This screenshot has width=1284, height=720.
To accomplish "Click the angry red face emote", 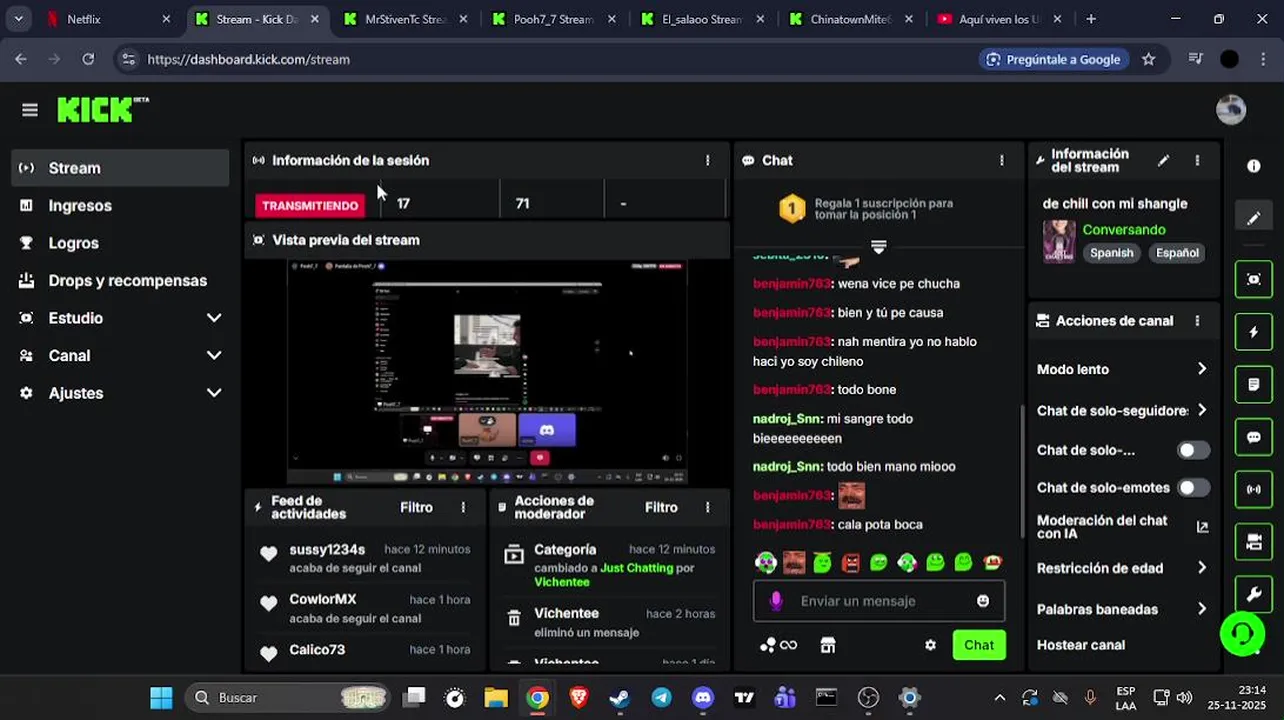I will click(x=850, y=563).
